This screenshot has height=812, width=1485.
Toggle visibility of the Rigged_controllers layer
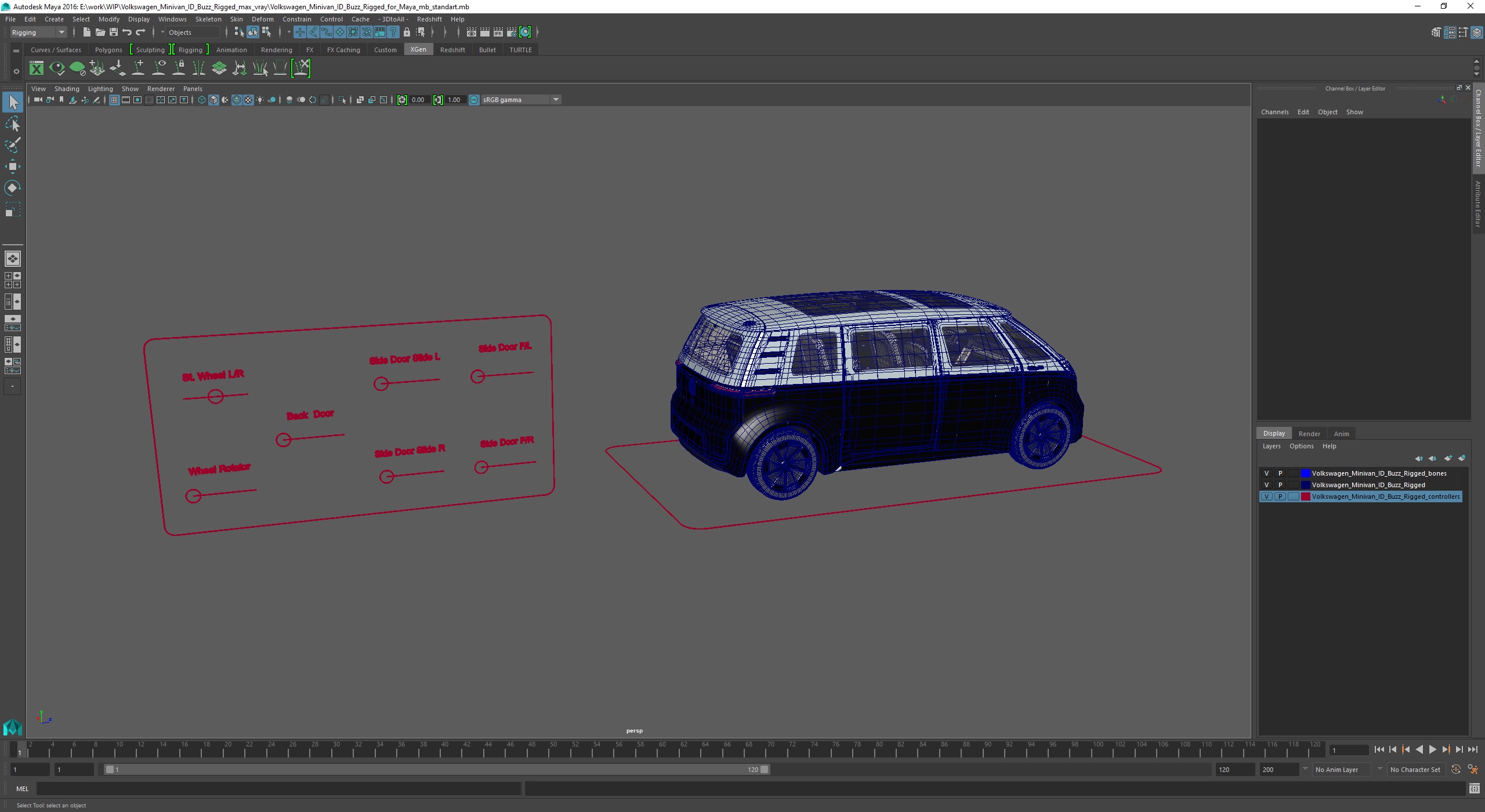[1266, 496]
